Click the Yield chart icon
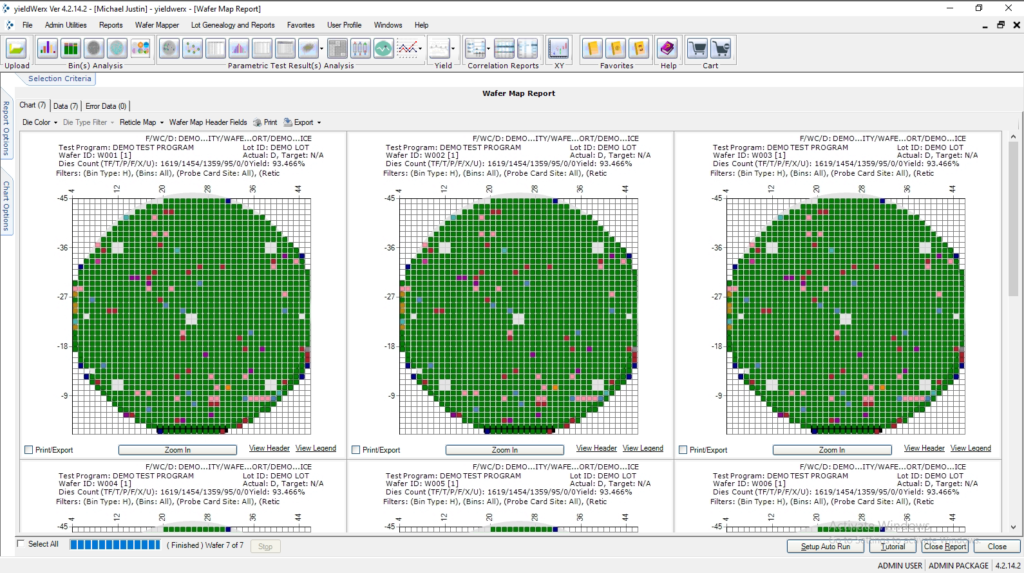The width and height of the screenshot is (1024, 573). coord(439,48)
